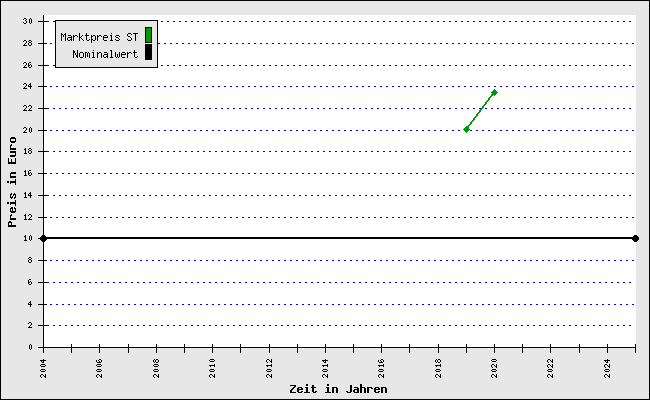Click the y-axis label 14
The image size is (650, 400).
pyautogui.click(x=28, y=195)
